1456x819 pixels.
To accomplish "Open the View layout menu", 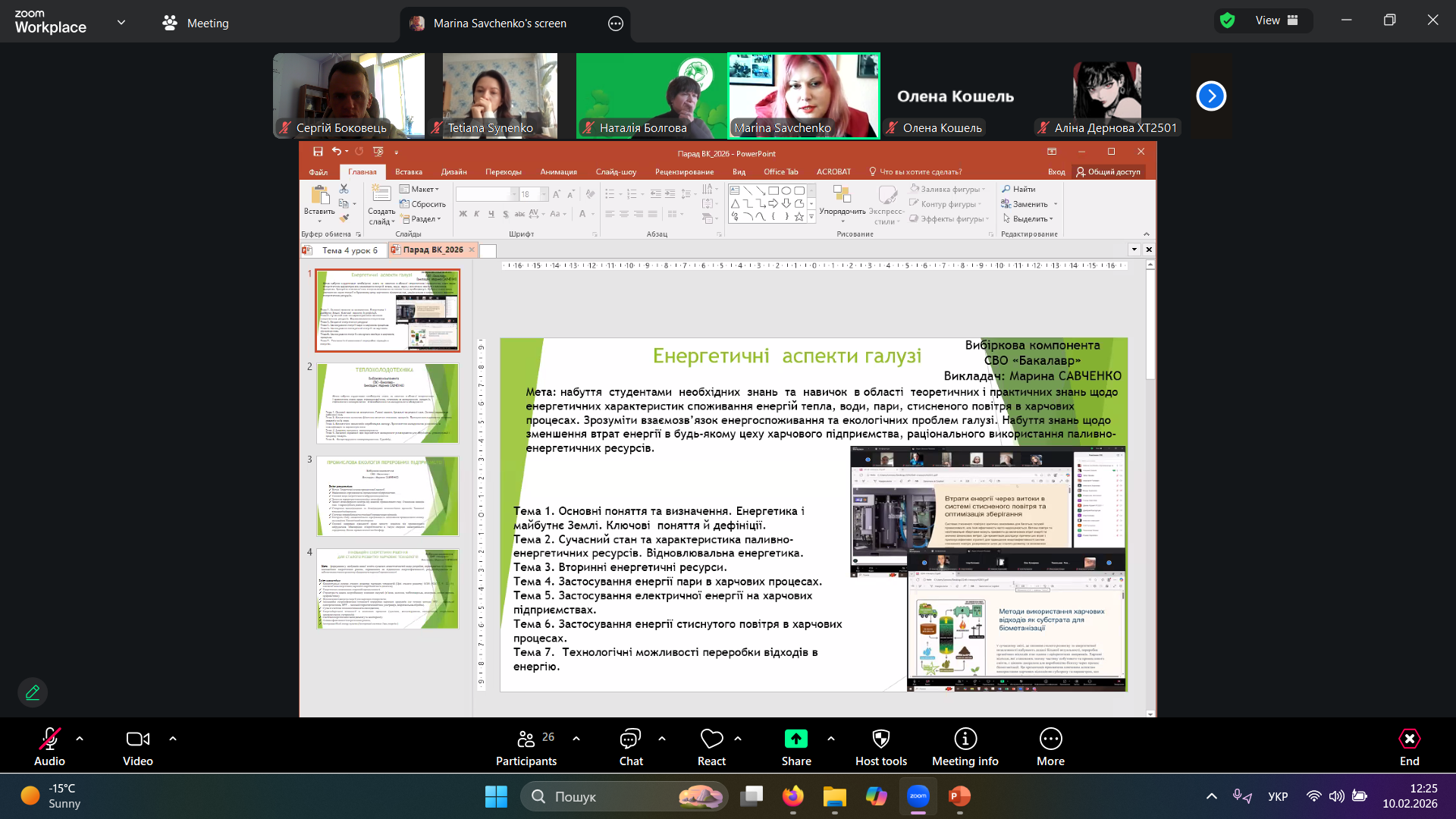I will point(1276,20).
